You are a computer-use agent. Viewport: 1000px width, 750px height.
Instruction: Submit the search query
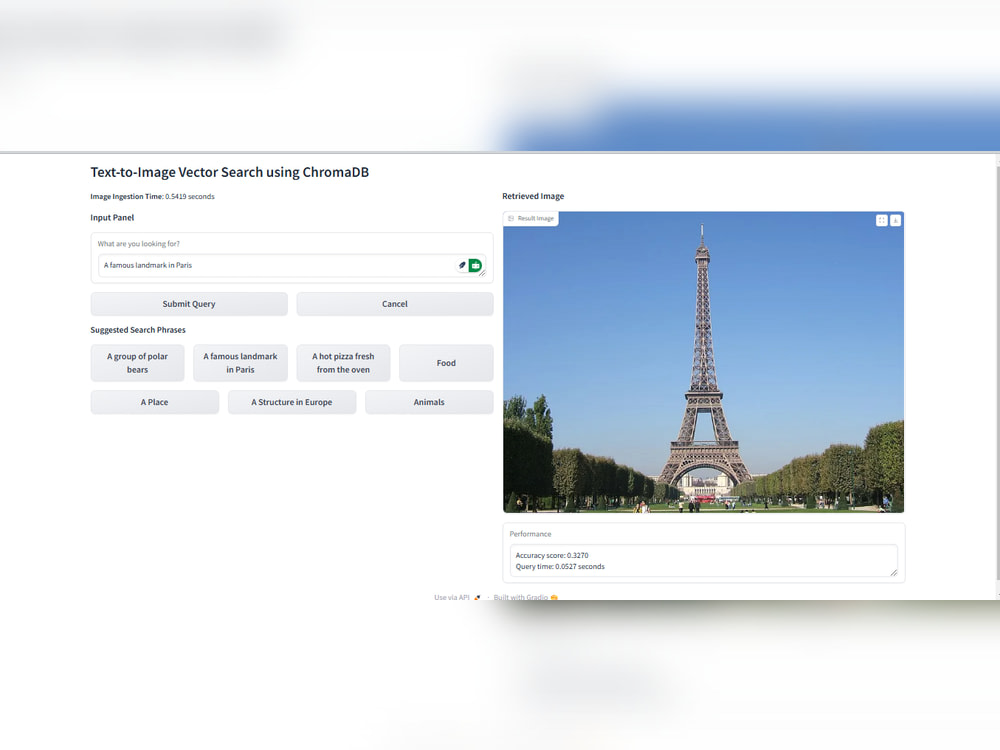click(x=189, y=304)
